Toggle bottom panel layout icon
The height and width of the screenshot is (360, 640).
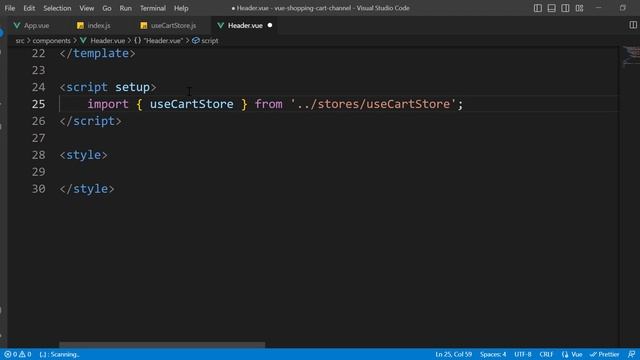coord(551,8)
